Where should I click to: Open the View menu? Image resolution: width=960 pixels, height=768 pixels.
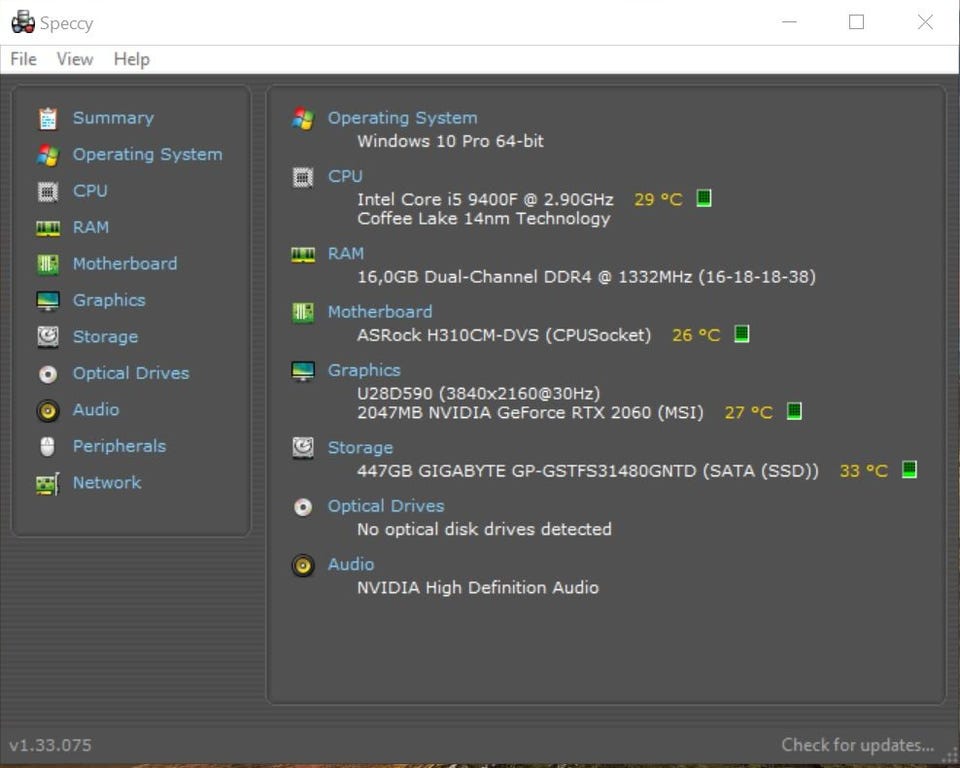coord(75,59)
